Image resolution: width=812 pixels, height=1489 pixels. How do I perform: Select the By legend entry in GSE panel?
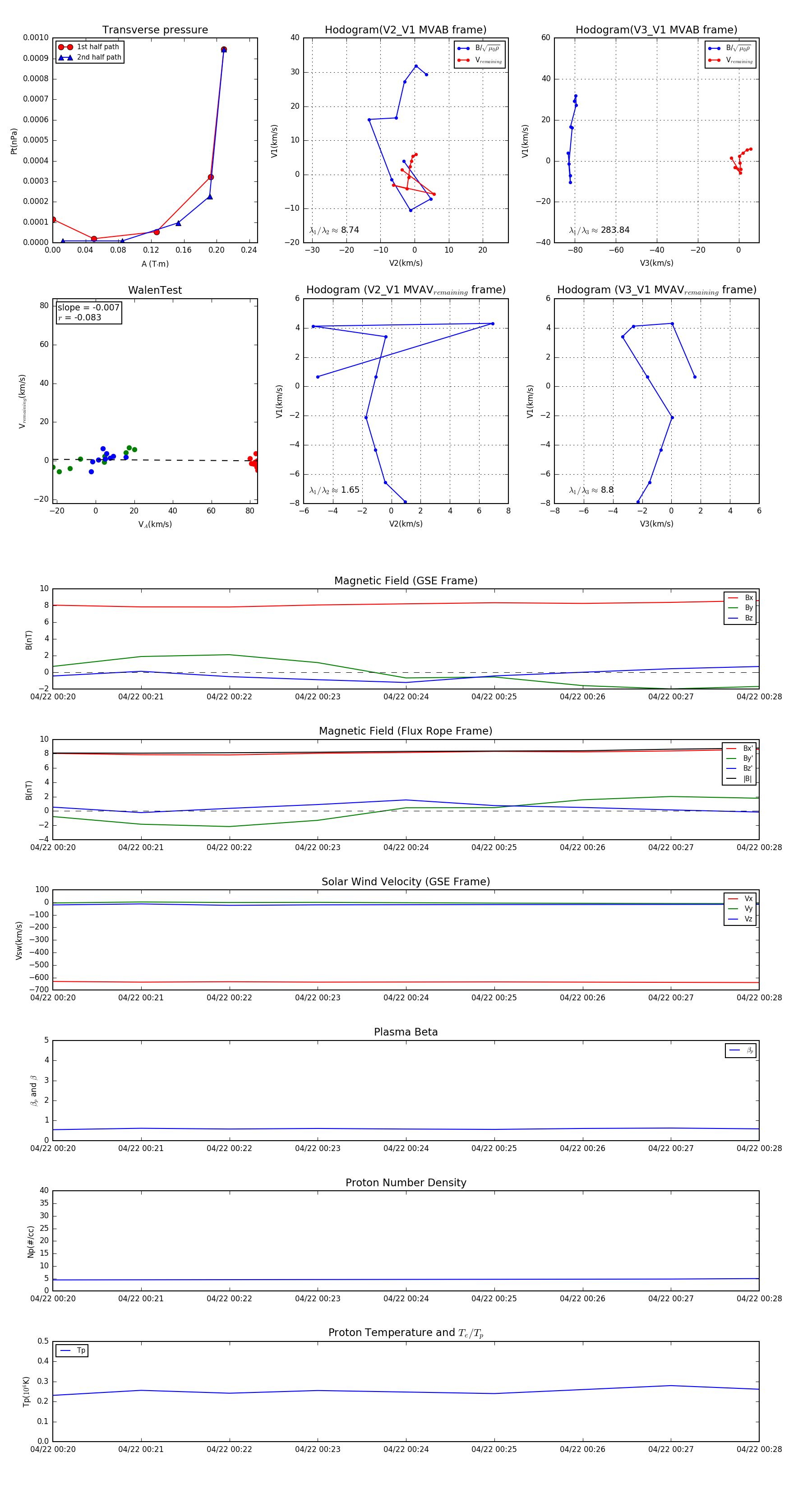[x=740, y=607]
